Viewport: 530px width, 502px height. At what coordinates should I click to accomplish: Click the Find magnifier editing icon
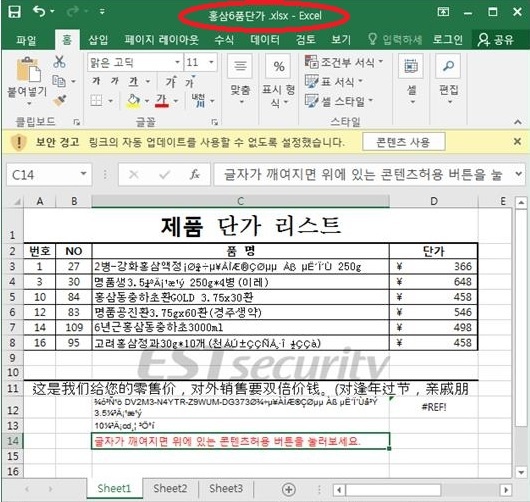448,66
